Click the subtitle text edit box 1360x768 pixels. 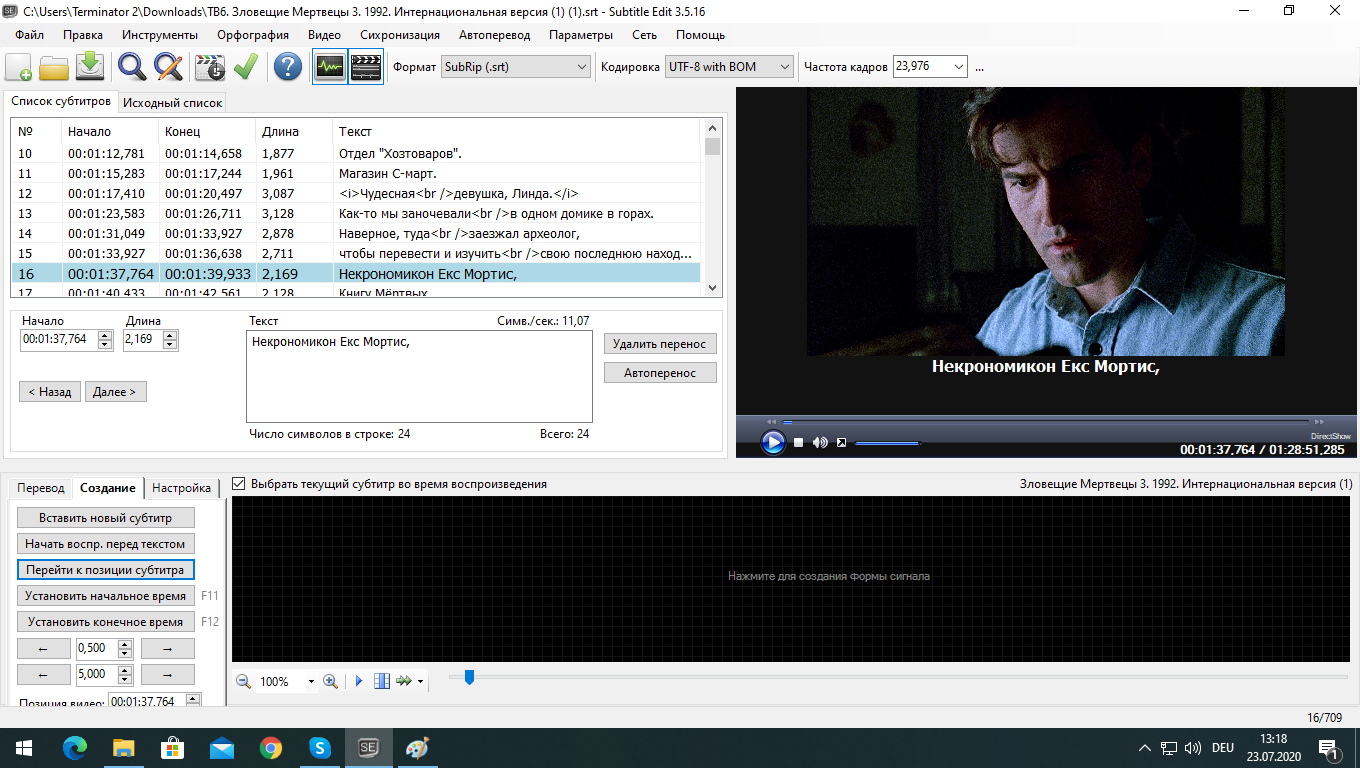coord(419,377)
